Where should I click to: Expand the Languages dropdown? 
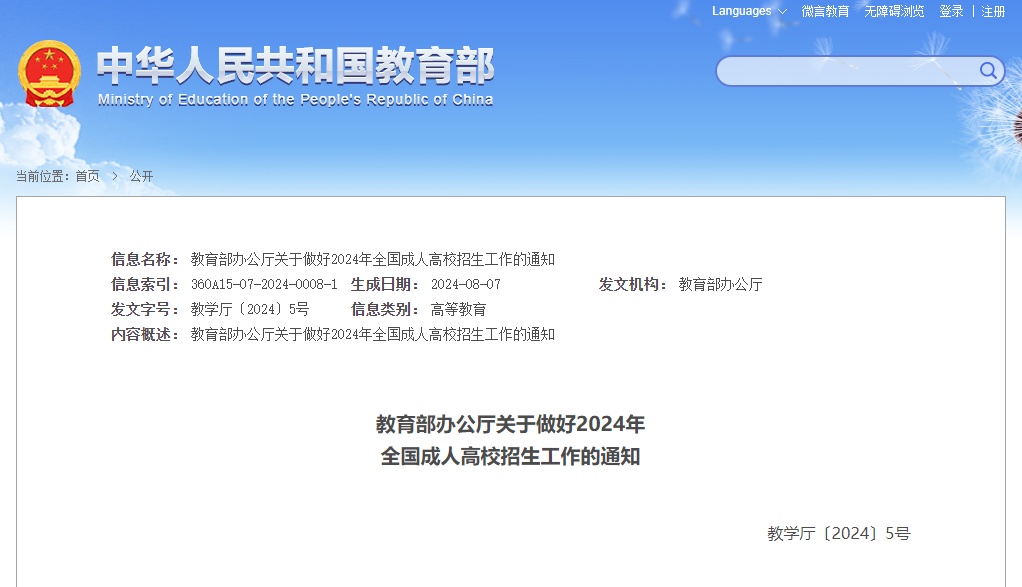(748, 11)
